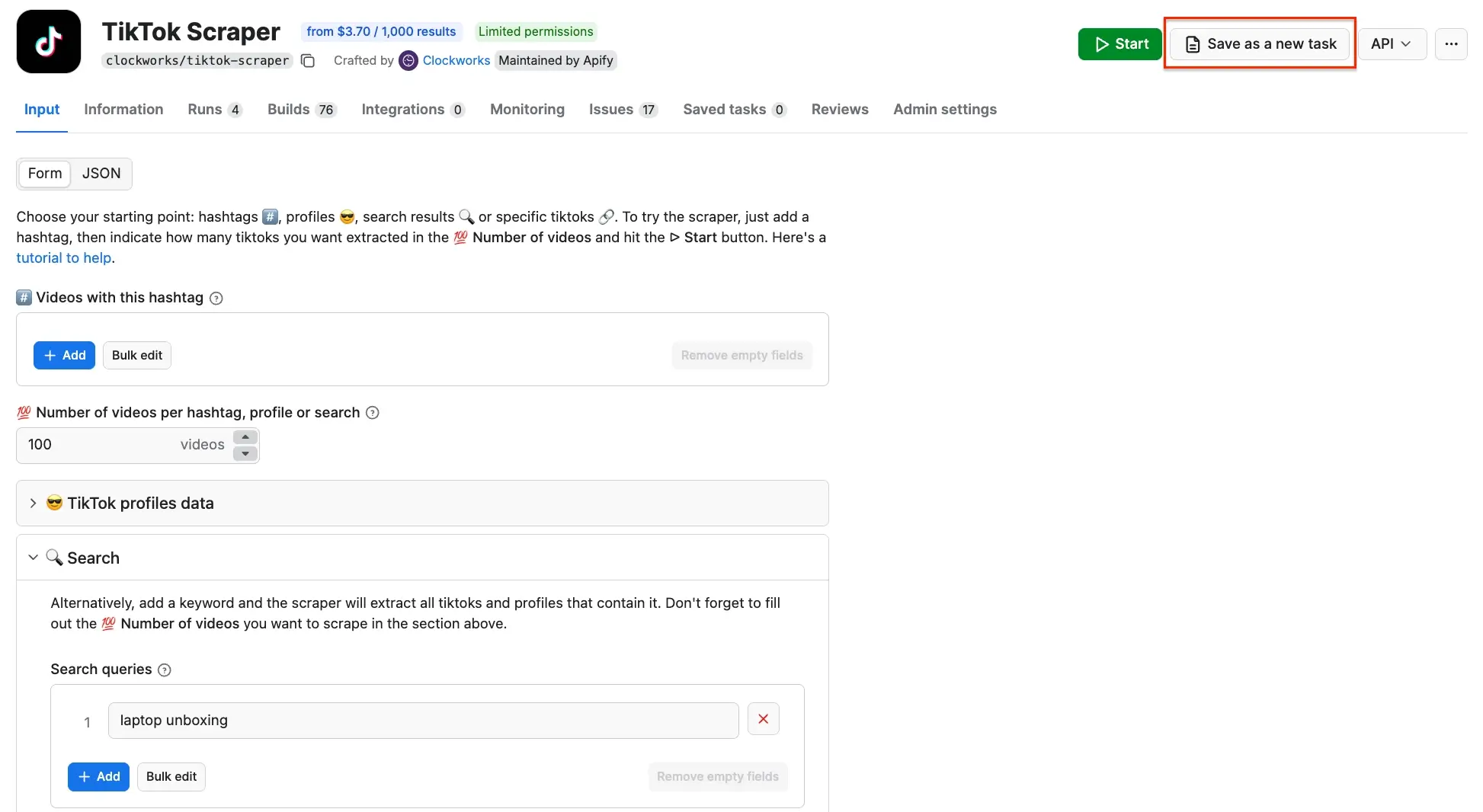Show the Saved tasks tab
Screen dimensions: 1483x812
735,110
